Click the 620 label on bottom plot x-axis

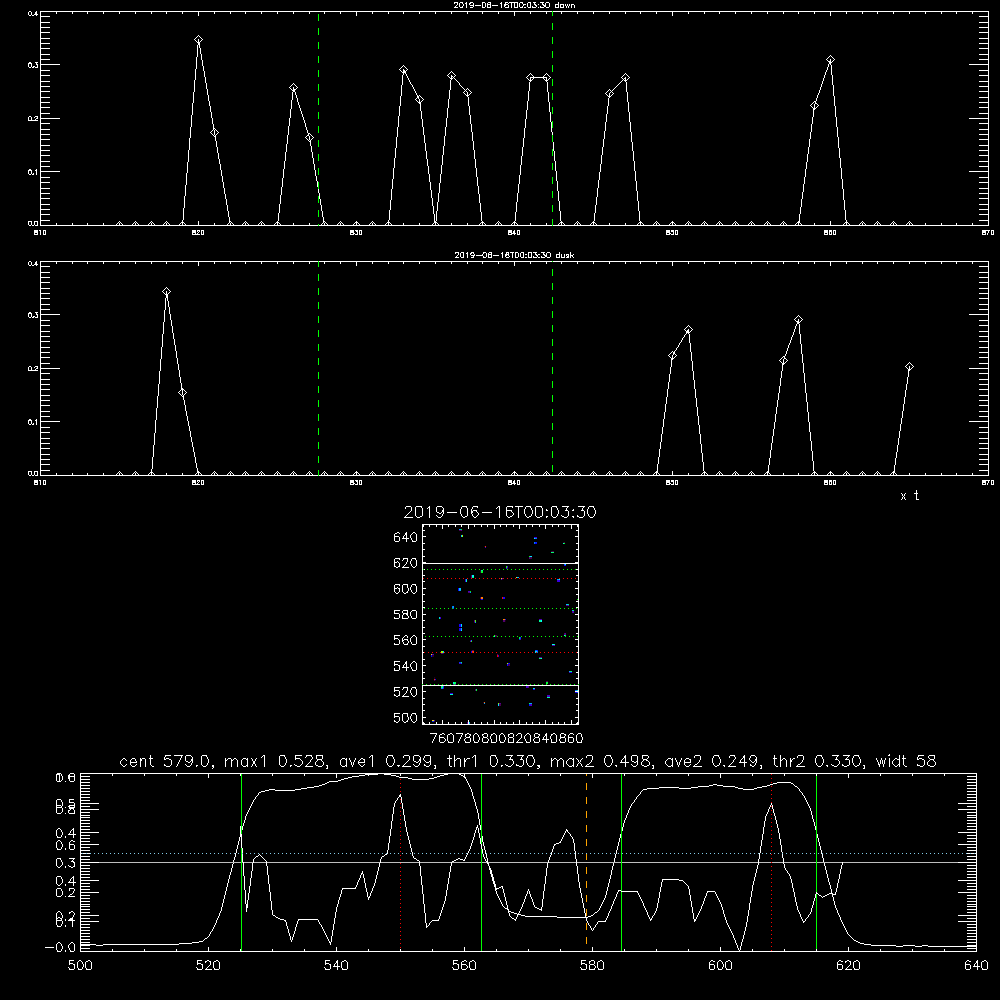pos(848,966)
